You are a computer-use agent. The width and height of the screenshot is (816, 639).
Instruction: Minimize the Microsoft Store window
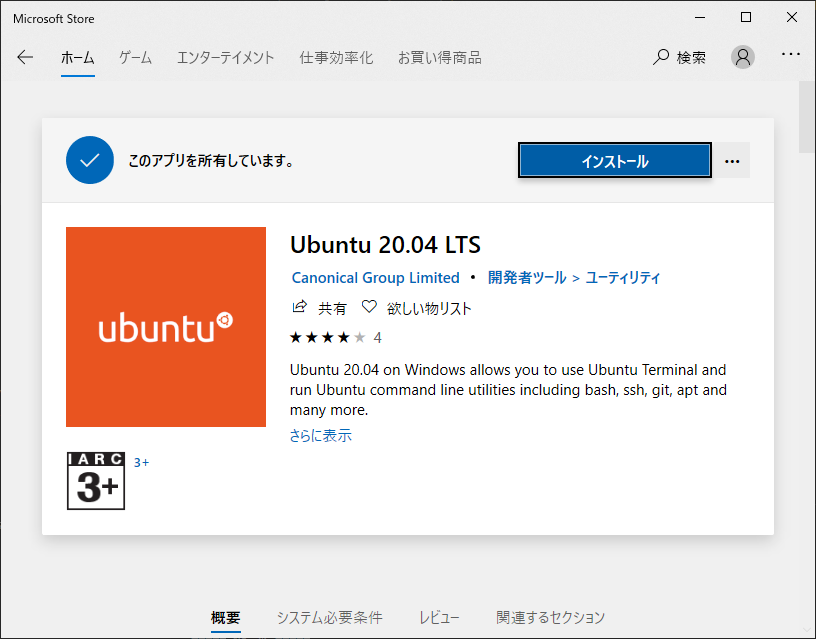[x=700, y=18]
